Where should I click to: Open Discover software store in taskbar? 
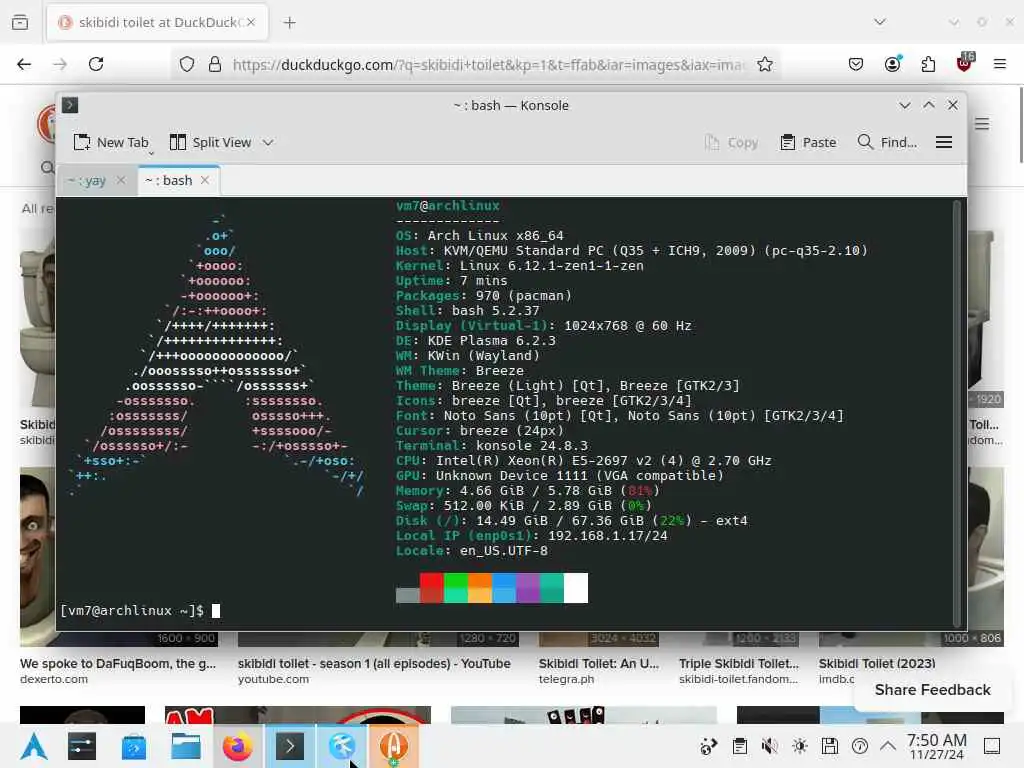[x=134, y=746]
